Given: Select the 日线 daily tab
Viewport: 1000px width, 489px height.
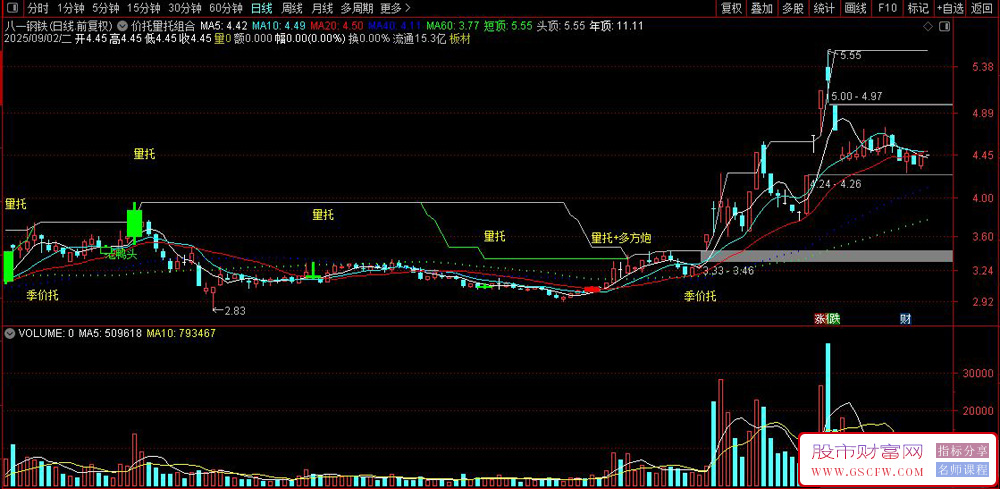Looking at the screenshot, I should click(261, 8).
